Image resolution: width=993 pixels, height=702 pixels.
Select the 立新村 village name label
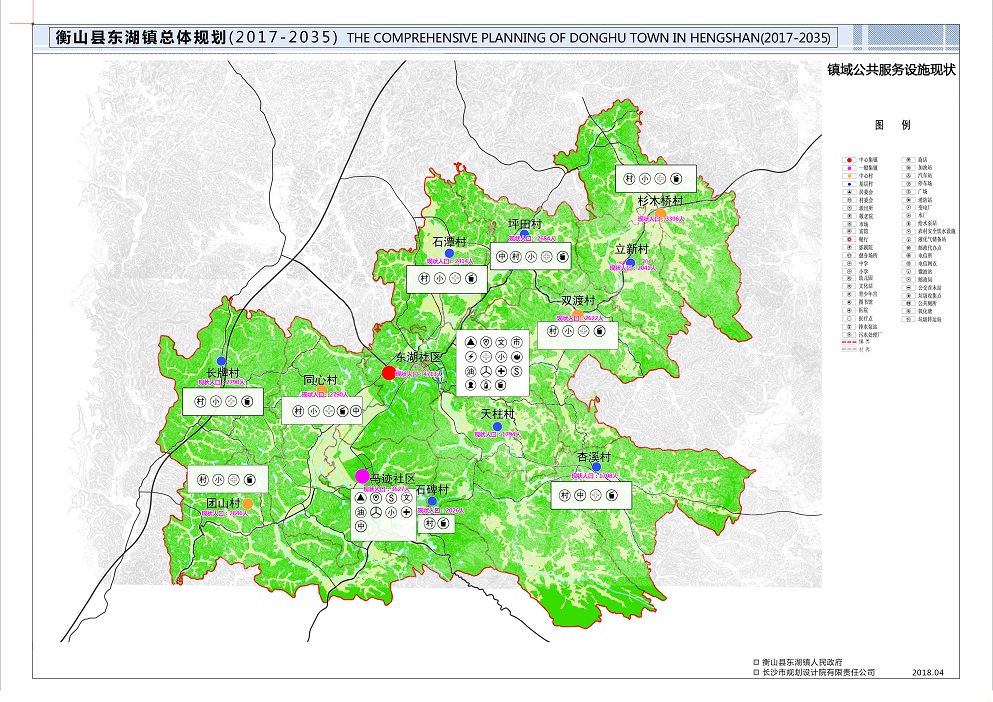632,249
